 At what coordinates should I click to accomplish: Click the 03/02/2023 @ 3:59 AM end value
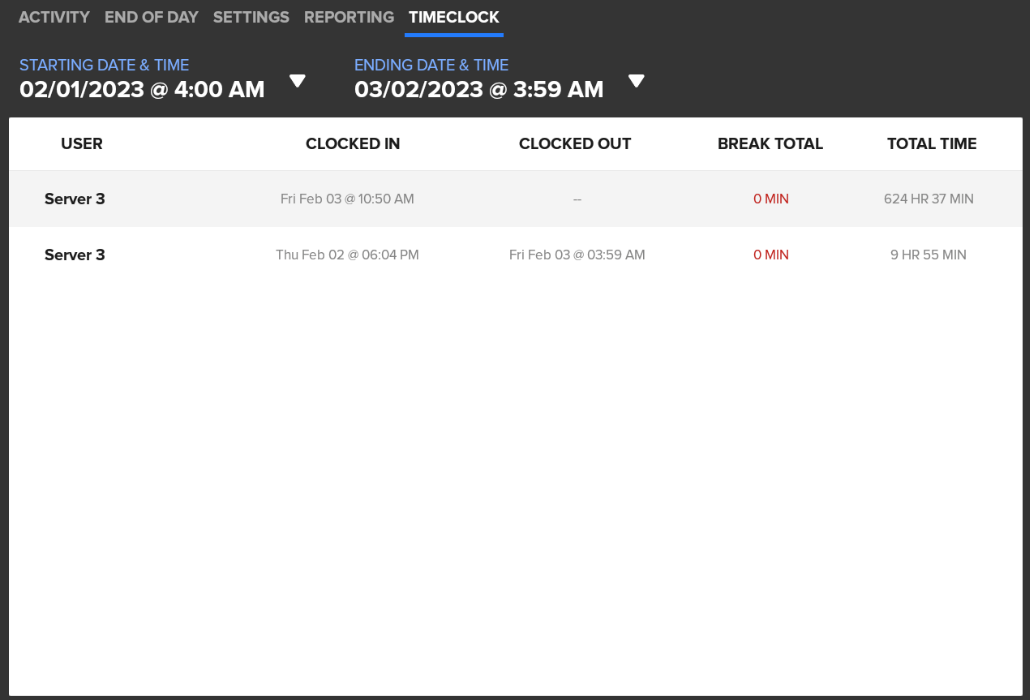pyautogui.click(x=479, y=89)
